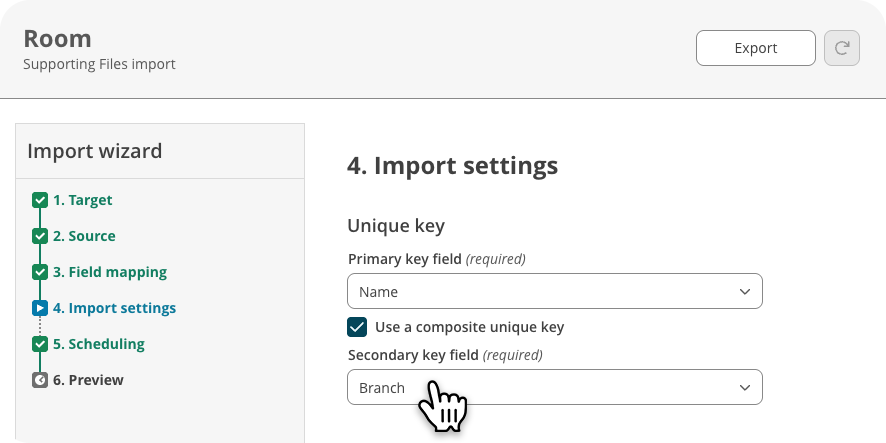Click the Export button
This screenshot has height=443, width=886.
pos(755,48)
